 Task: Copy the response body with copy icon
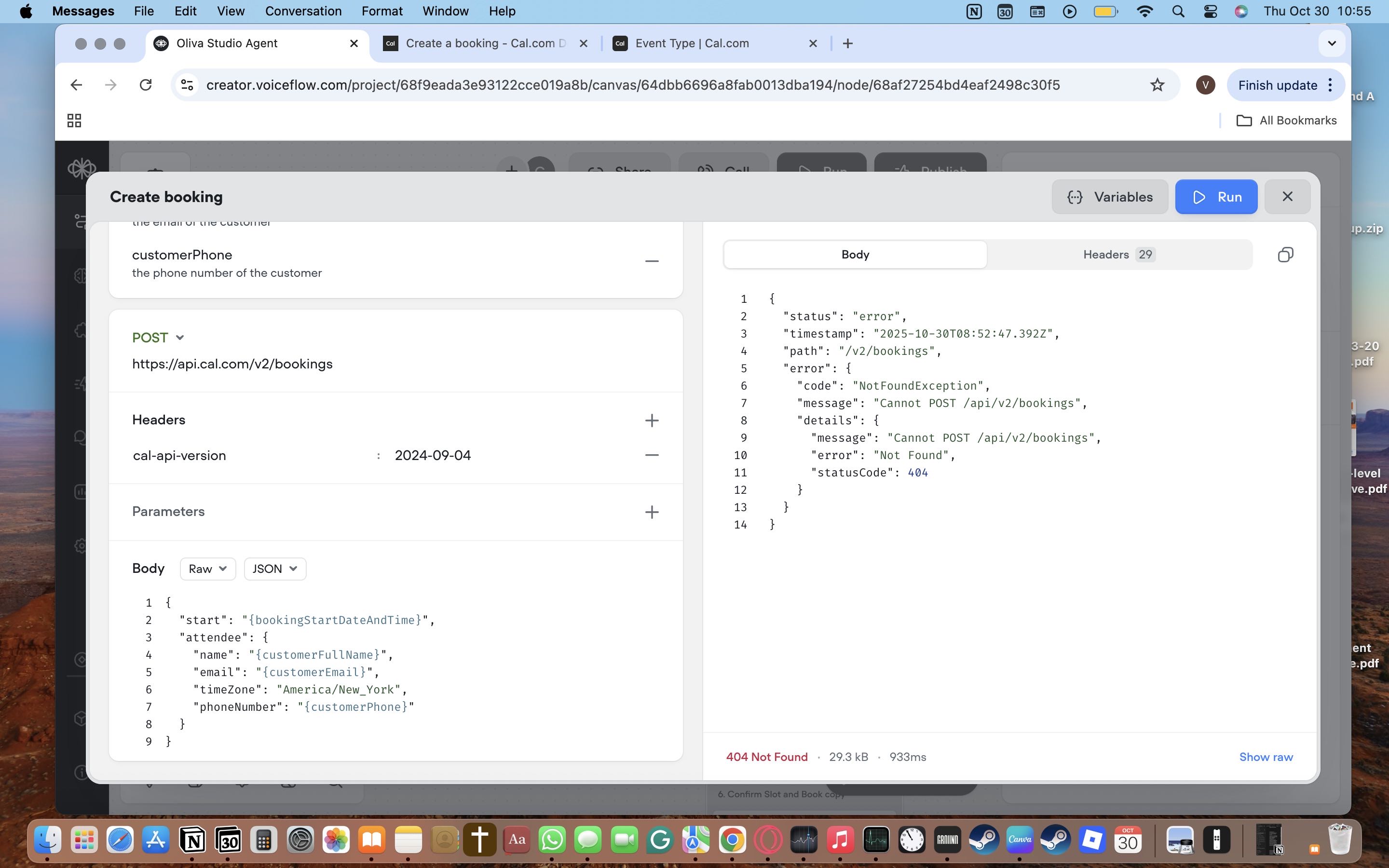click(1285, 255)
